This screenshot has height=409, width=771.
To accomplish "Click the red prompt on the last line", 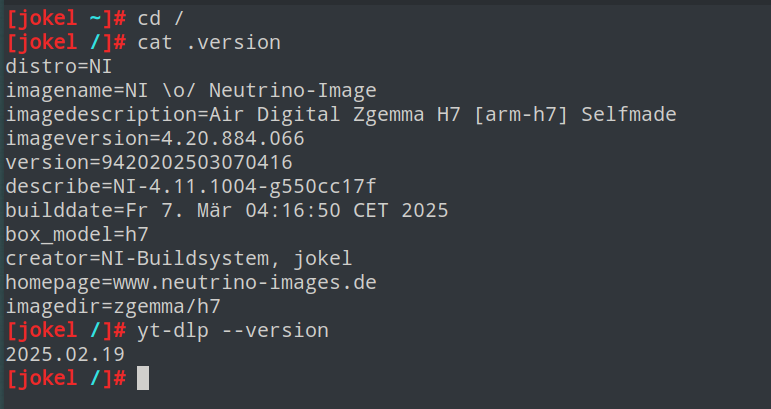I will click(x=66, y=378).
